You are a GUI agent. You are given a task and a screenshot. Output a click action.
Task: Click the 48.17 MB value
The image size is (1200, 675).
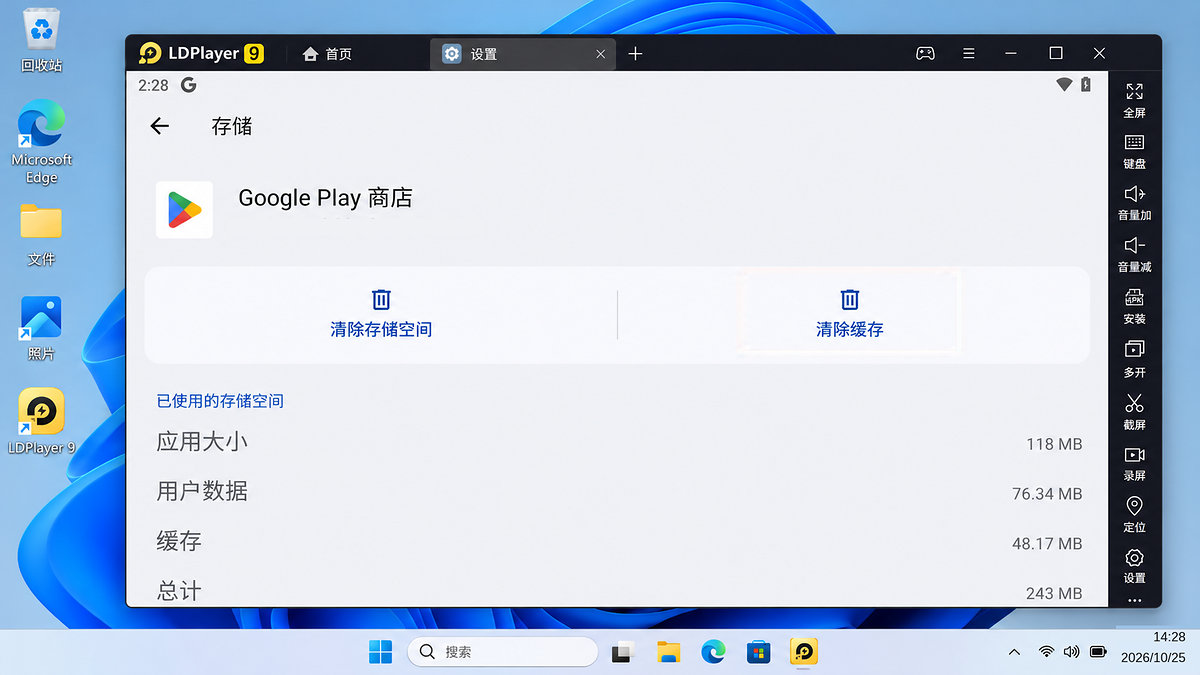tap(1047, 544)
